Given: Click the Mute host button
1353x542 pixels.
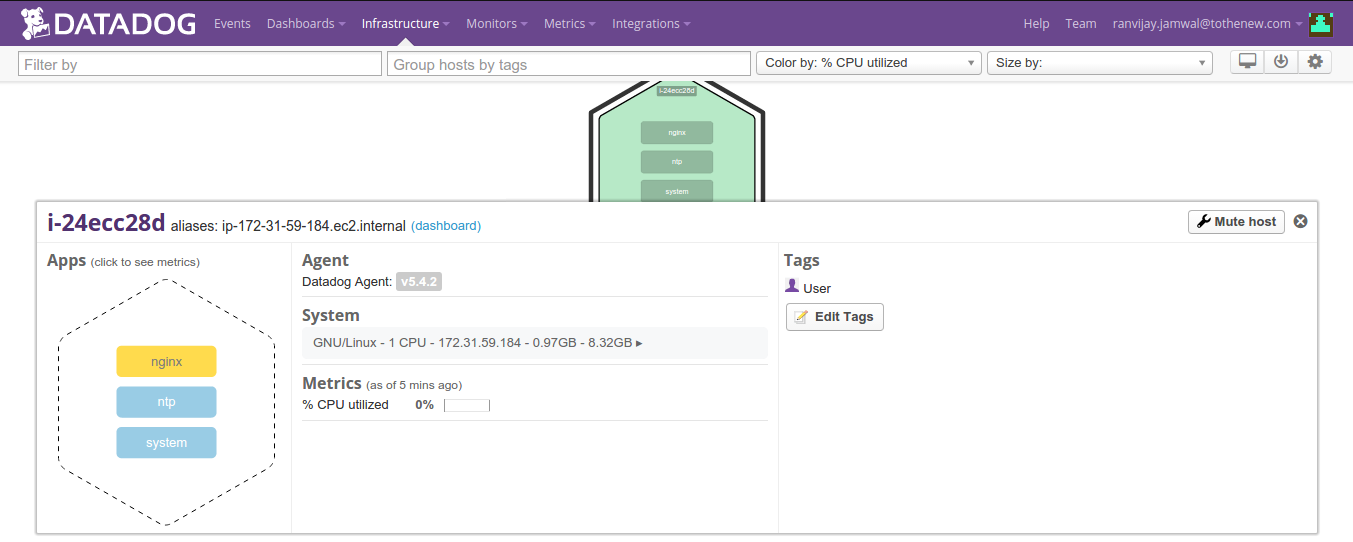Looking at the screenshot, I should [x=1236, y=222].
